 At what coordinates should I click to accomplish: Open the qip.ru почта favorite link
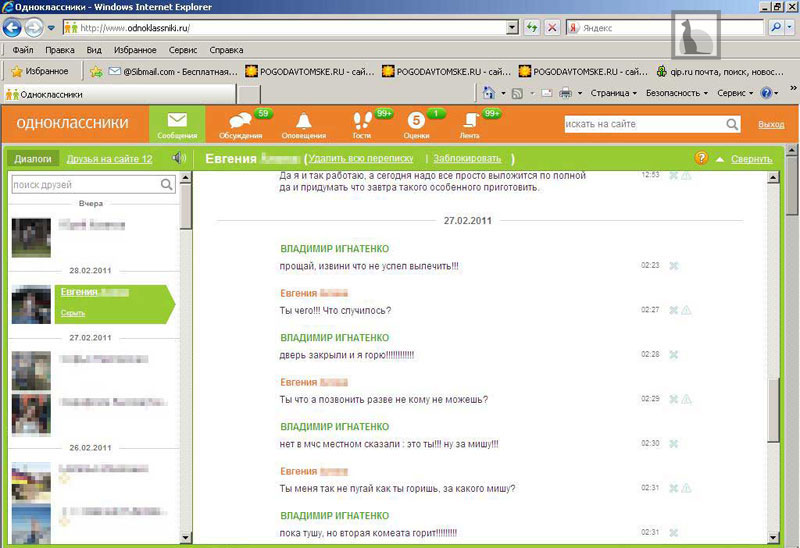coord(720,72)
